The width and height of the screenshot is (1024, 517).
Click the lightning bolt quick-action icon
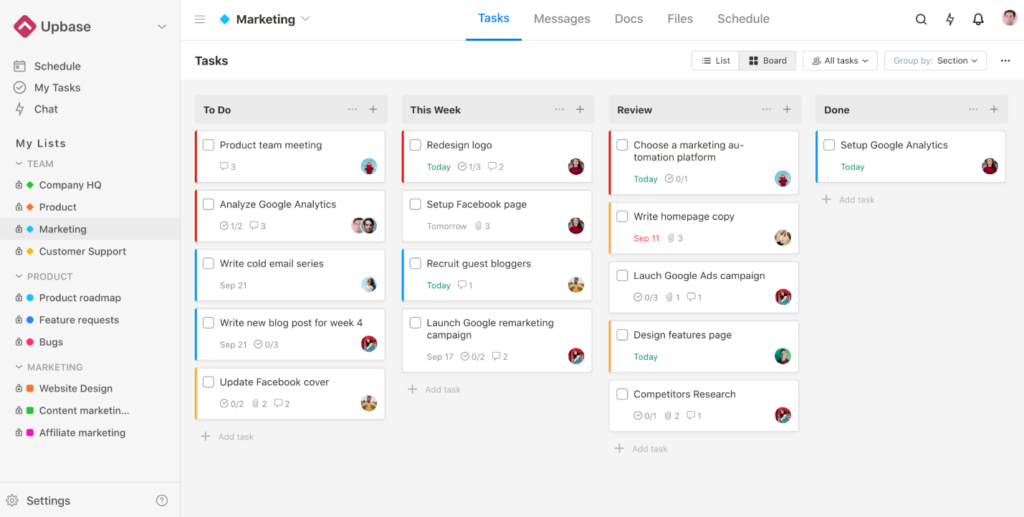[950, 20]
